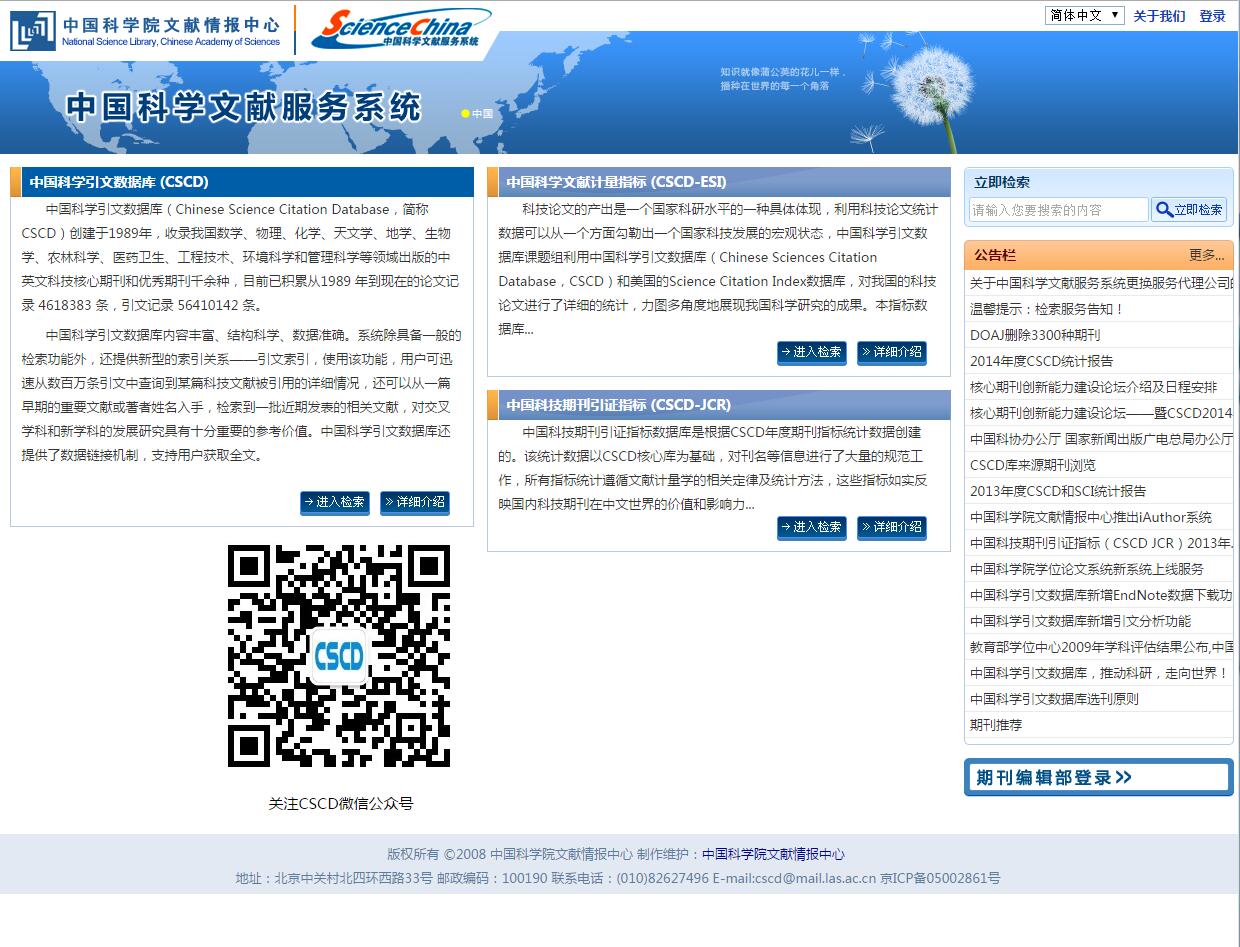The image size is (1240, 947).
Task: Open 更多... in the 公告栏 header
Action: coord(1207,255)
